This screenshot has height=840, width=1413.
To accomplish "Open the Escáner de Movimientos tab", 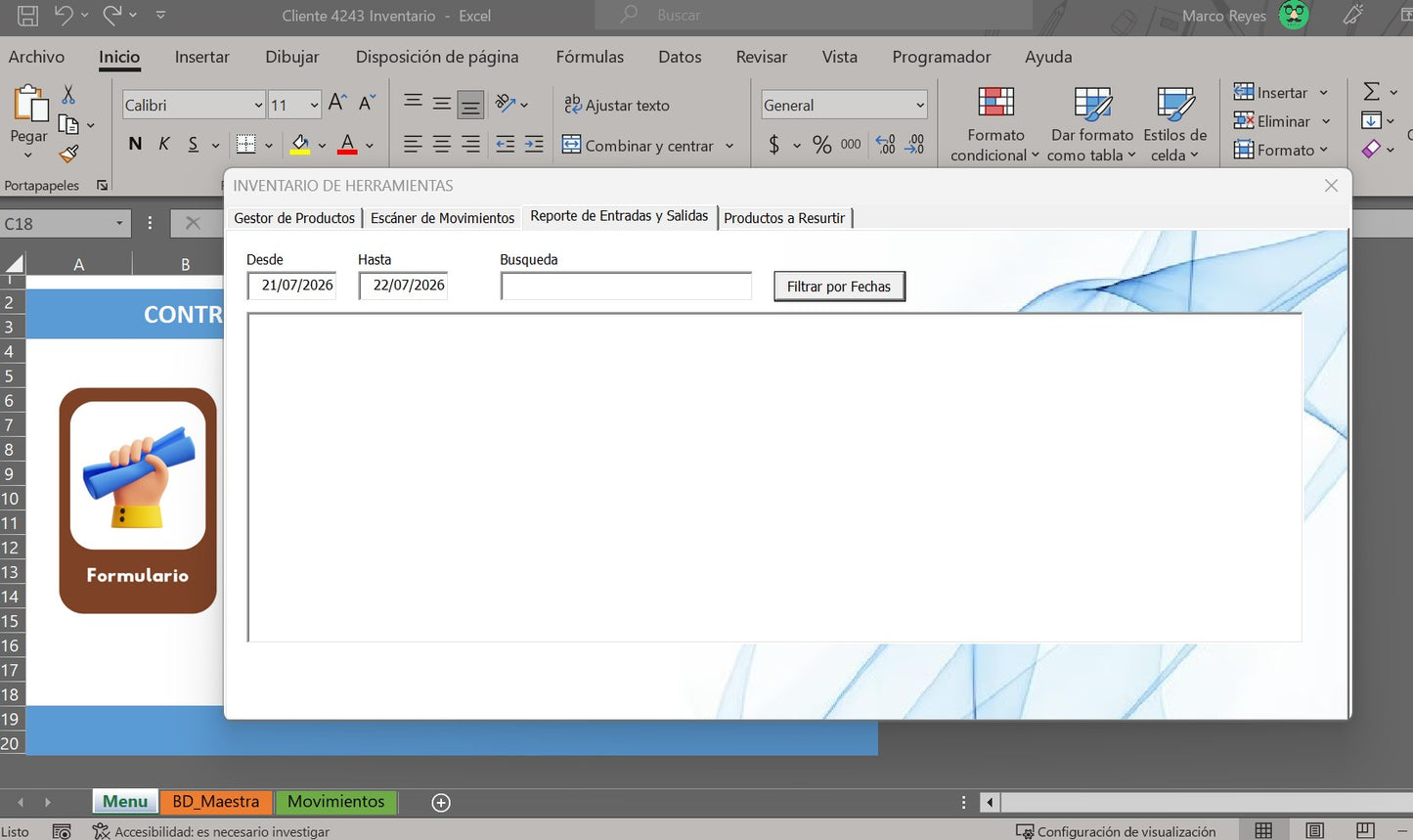I will coord(442,218).
